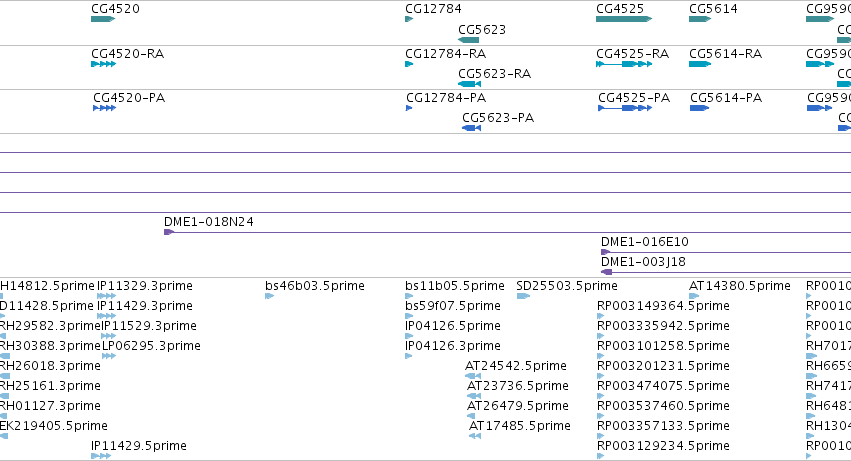Screen dimensions: 851x461
Task: Click the CG4520 gene arrow glyph
Action: pyautogui.click(x=103, y=19)
